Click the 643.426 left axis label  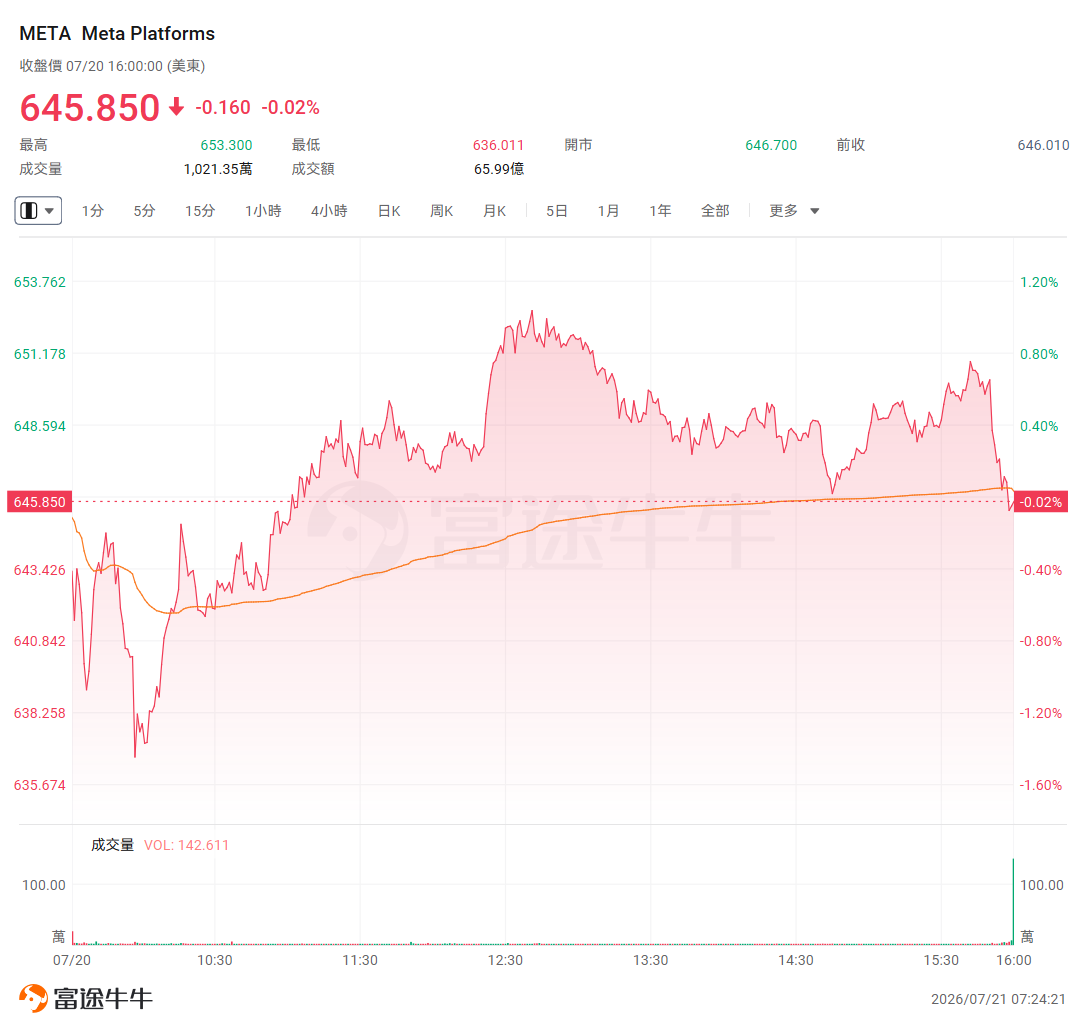pos(39,570)
